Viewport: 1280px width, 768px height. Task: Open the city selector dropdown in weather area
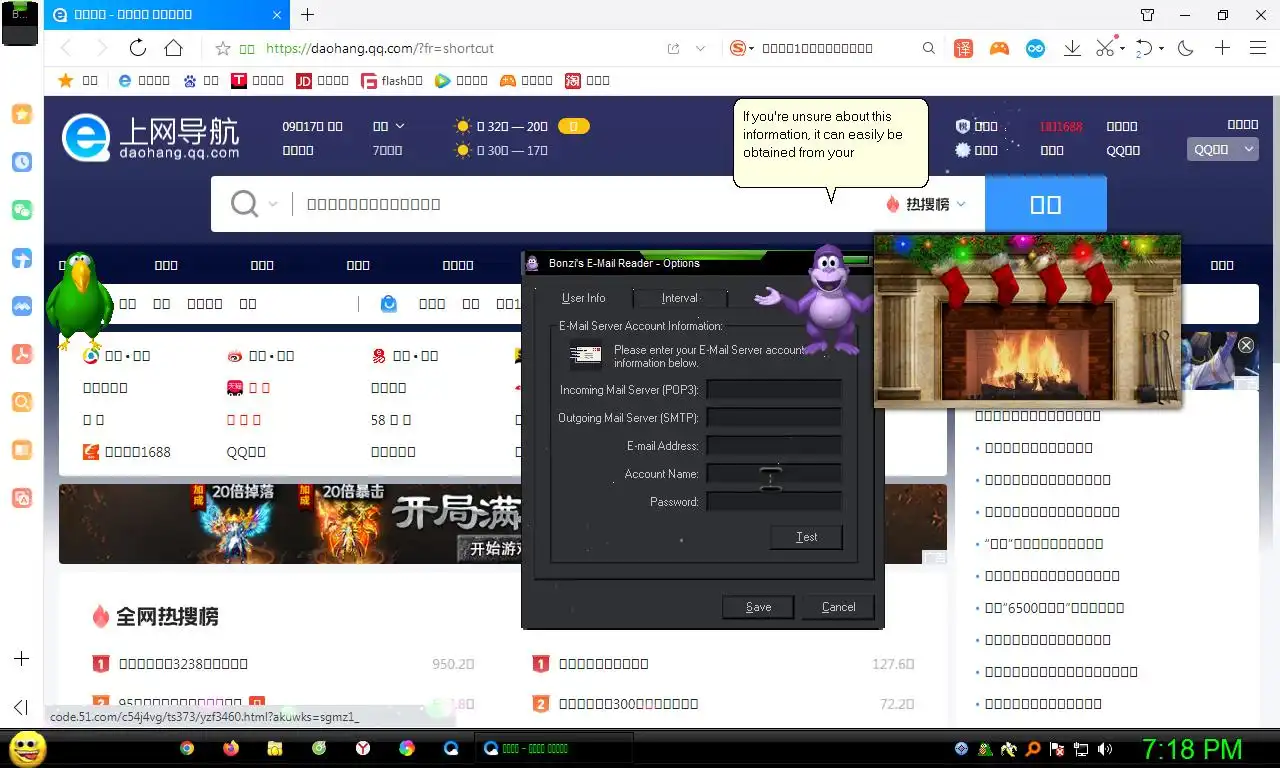(388, 126)
